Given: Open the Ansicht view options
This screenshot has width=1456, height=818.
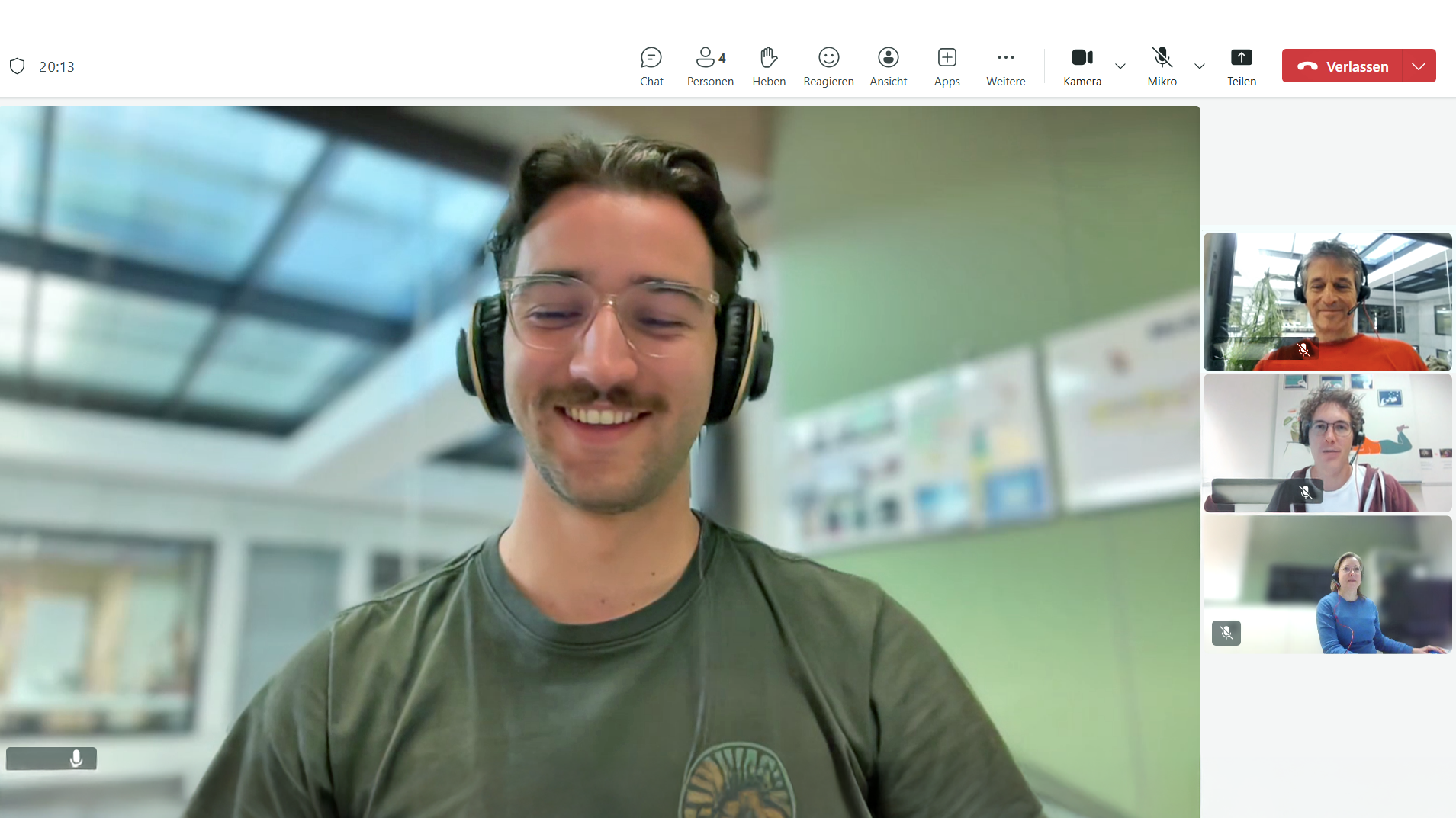Looking at the screenshot, I should [888, 66].
